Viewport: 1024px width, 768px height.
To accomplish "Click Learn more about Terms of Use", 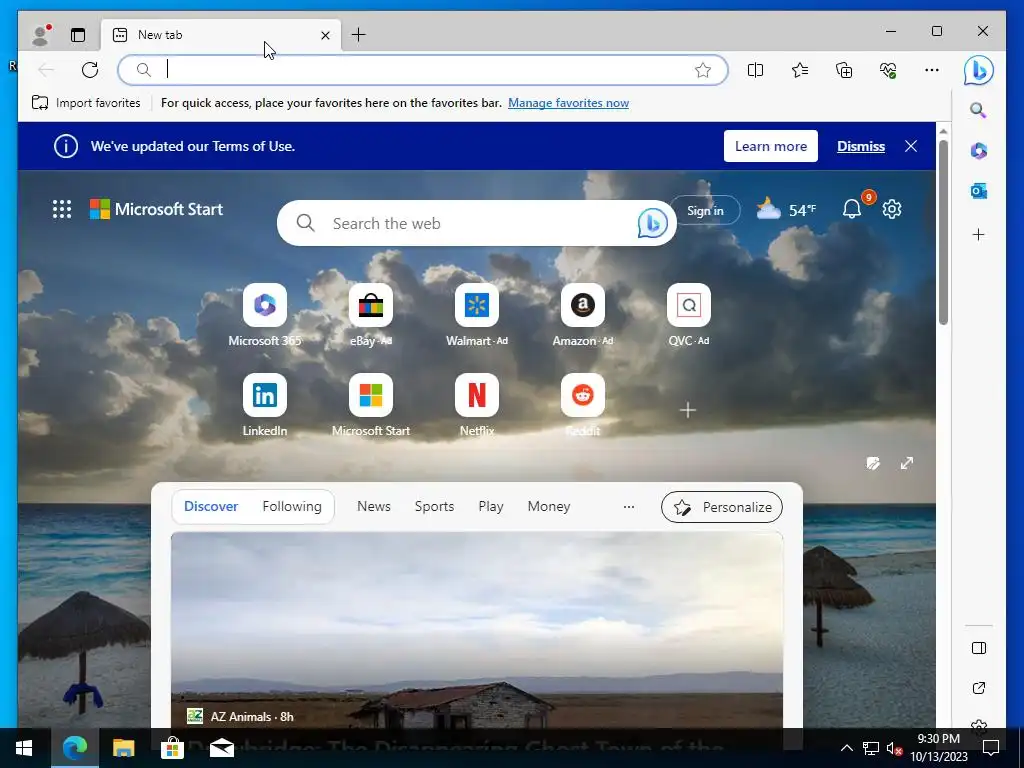I will pyautogui.click(x=771, y=146).
